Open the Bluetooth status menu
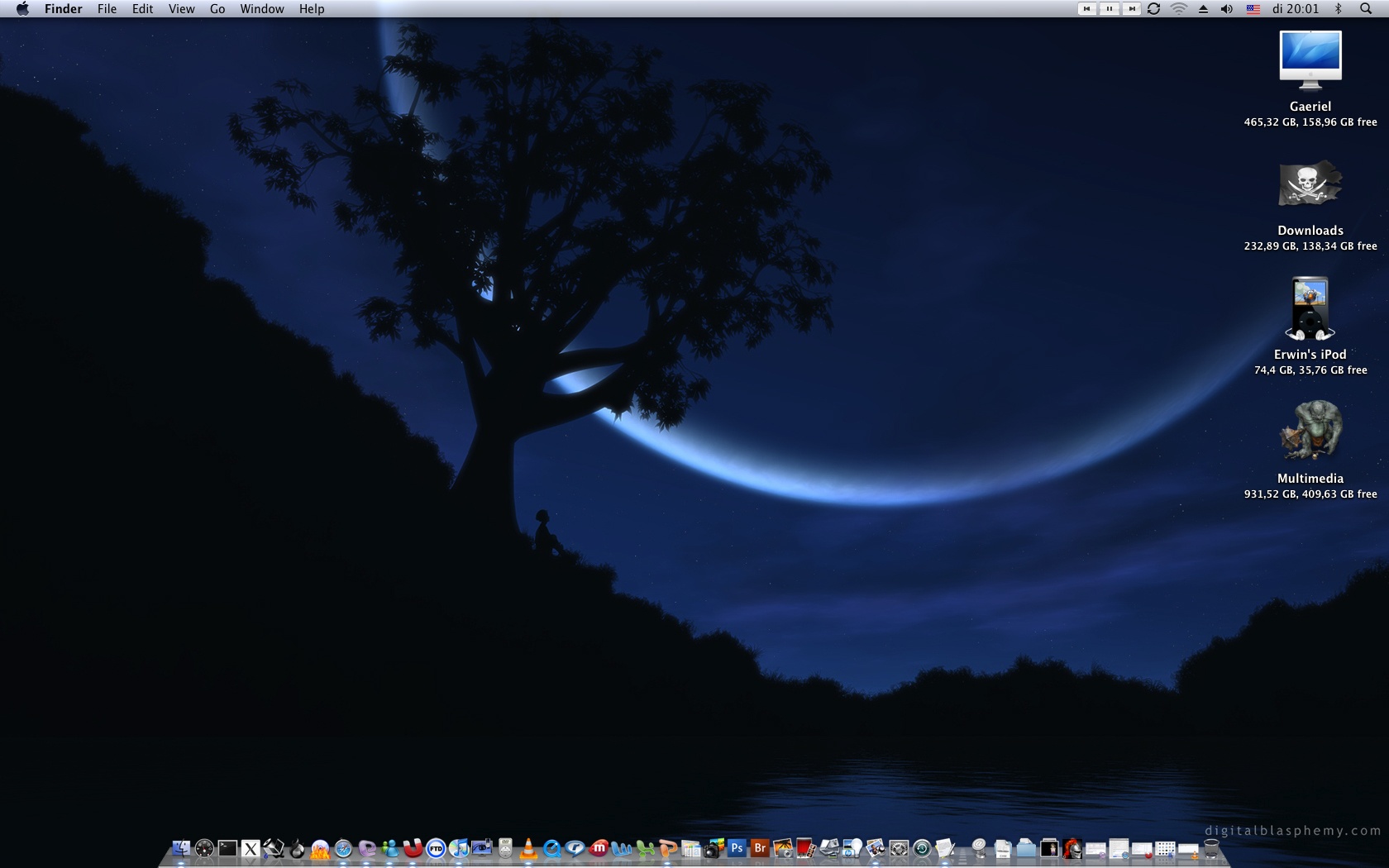This screenshot has width=1389, height=868. pyautogui.click(x=1339, y=9)
